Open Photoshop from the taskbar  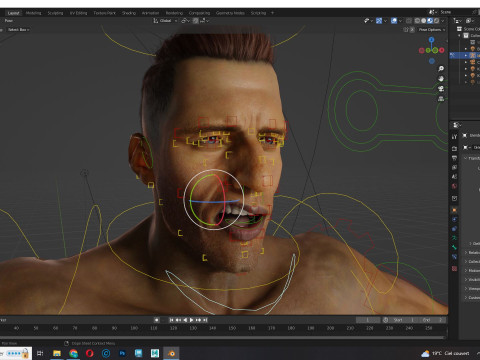[122, 353]
